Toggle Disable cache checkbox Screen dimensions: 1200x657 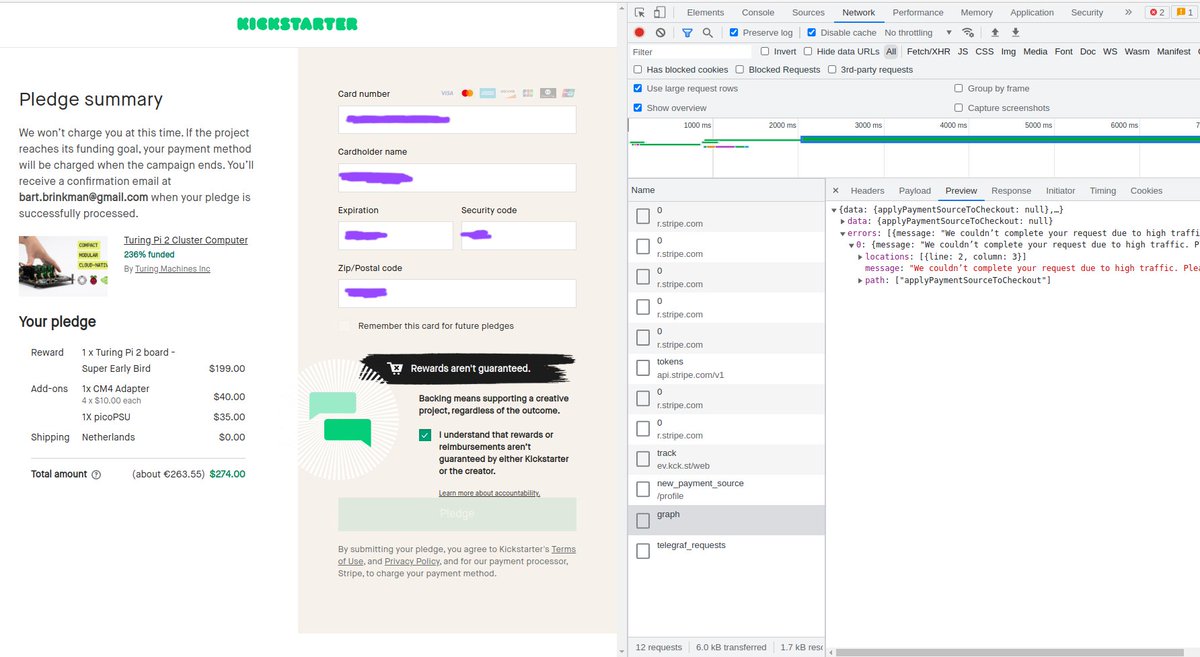pyautogui.click(x=812, y=33)
